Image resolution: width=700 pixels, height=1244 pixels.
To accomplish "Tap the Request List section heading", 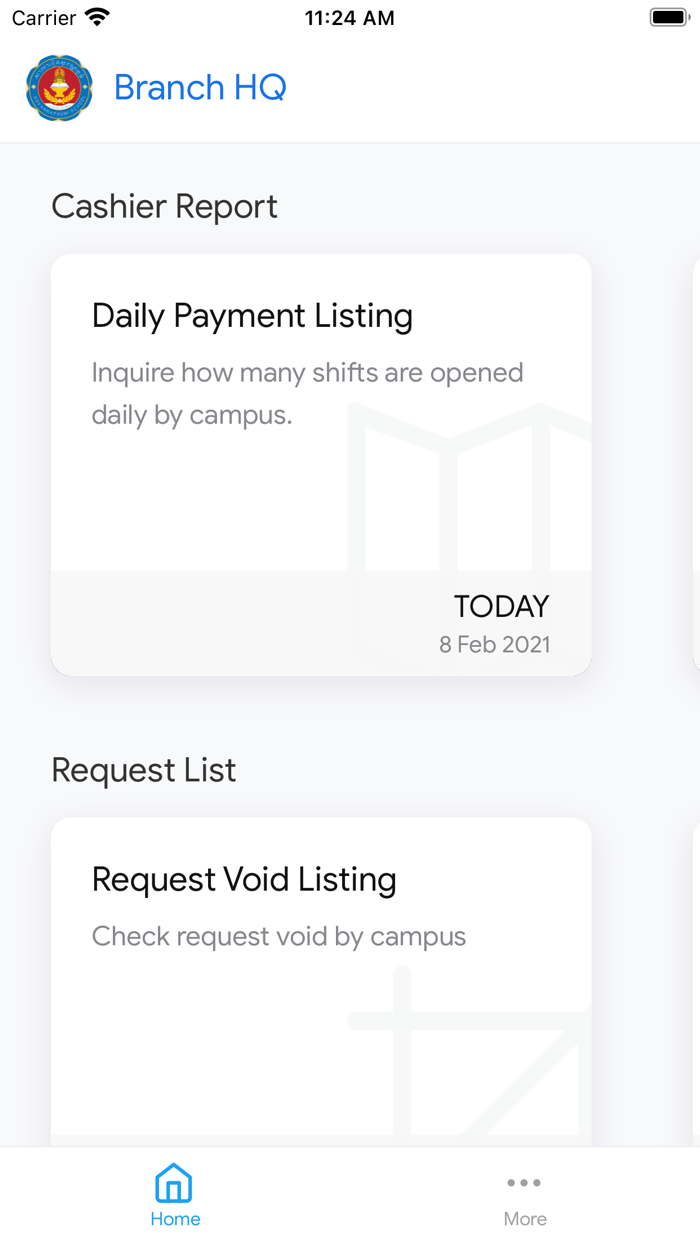I will [144, 771].
